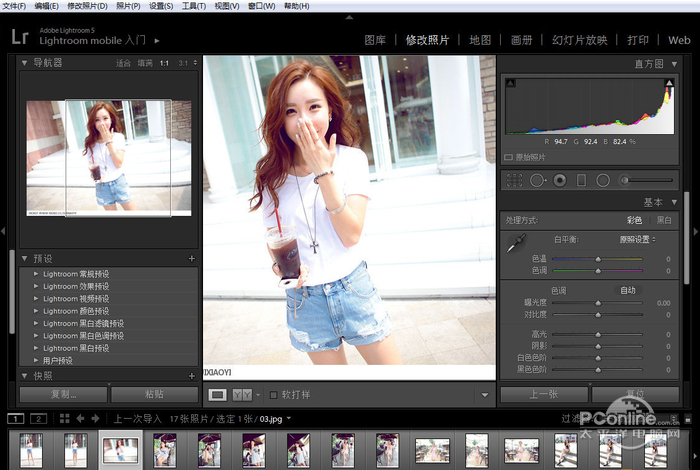
Task: Open grid view from filmstrip bar
Action: click(x=63, y=418)
